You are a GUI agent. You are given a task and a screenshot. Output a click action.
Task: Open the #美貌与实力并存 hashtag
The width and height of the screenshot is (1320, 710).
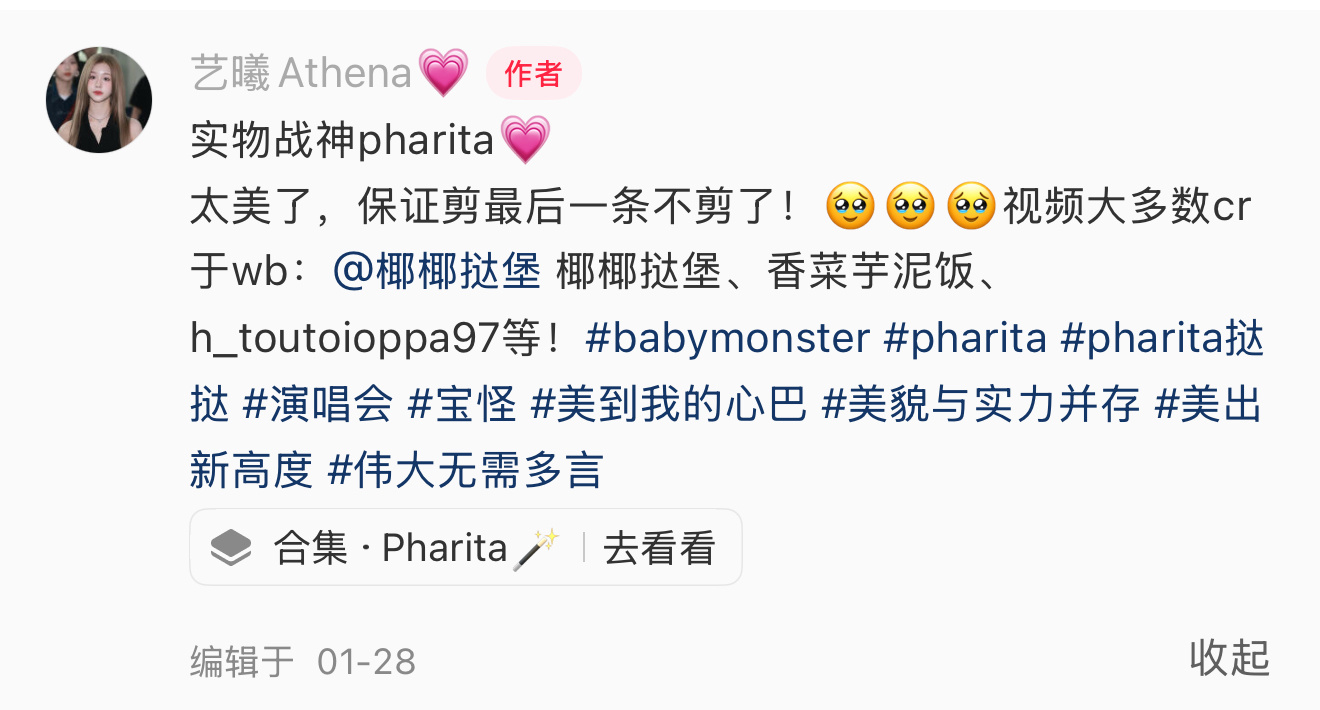coord(980,406)
